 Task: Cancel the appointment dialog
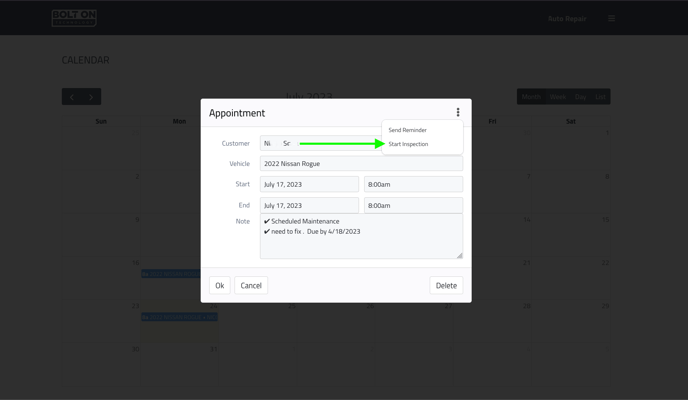[x=251, y=286]
